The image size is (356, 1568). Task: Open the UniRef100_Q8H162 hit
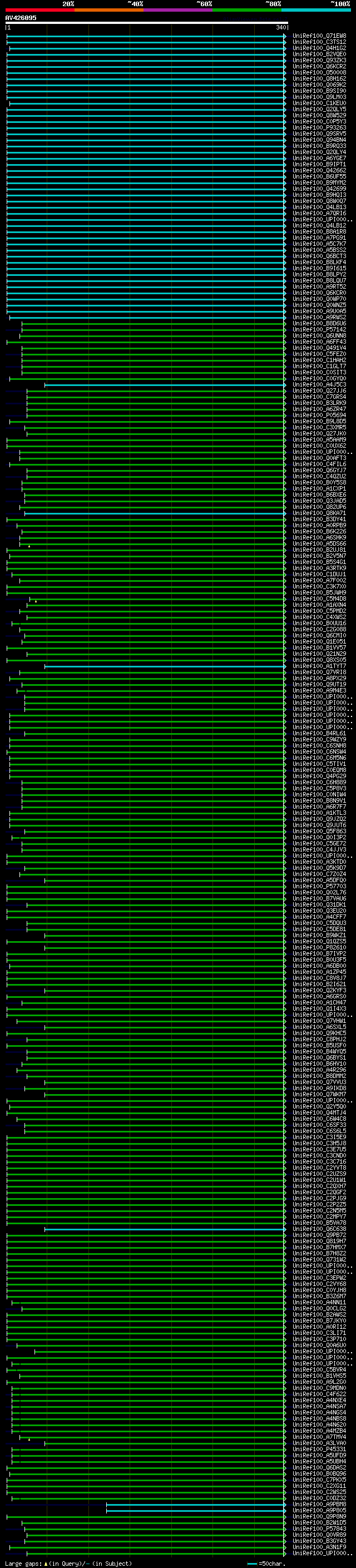(x=319, y=78)
